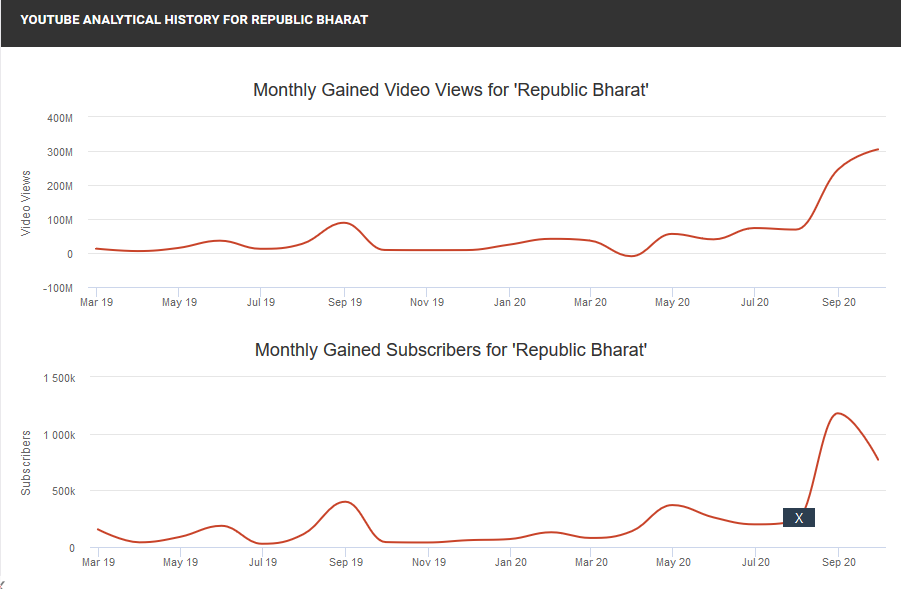This screenshot has width=901, height=589.
Task: Click the subscribers line bump at Sep 19
Action: coord(345,501)
